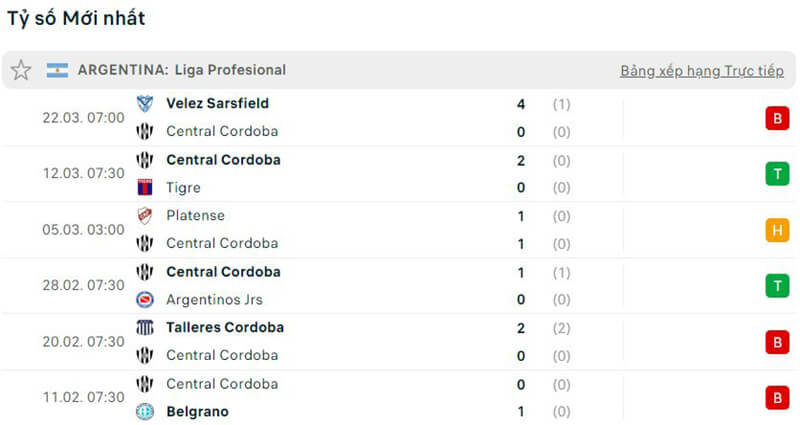Click the Argentina flag icon
This screenshot has height=425, width=800.
[57, 70]
